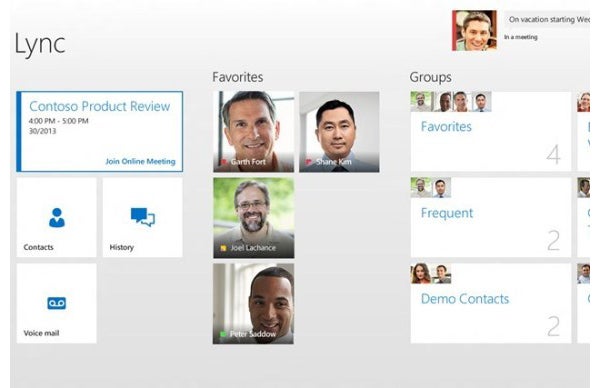Click the '4:00 PM - 5:00 PM' meeting time

click(x=59, y=121)
